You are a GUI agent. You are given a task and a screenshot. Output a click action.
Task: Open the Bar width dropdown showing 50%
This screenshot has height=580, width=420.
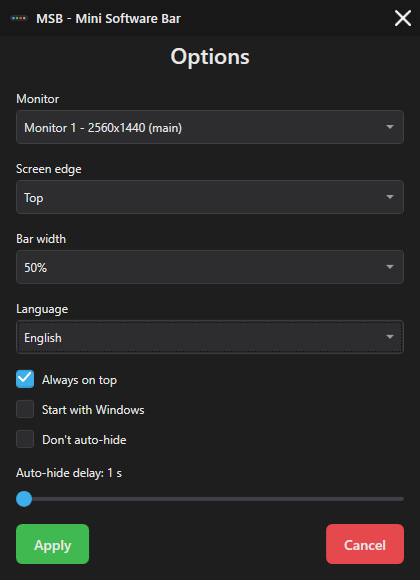click(210, 267)
